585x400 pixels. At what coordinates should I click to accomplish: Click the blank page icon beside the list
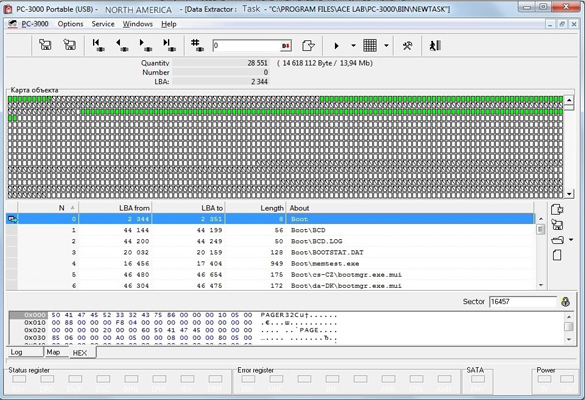coord(557,255)
